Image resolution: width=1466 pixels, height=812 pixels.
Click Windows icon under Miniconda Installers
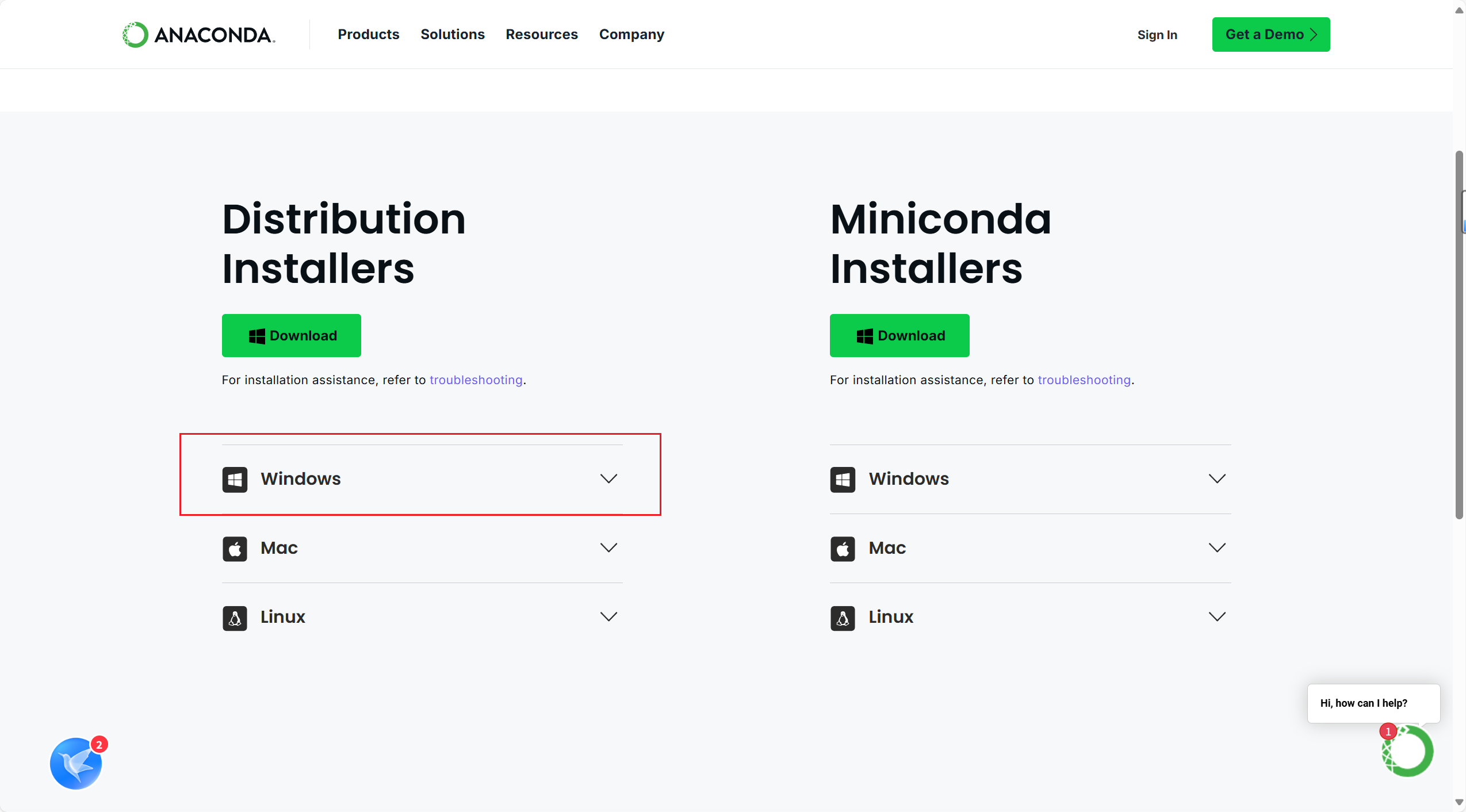pos(843,479)
